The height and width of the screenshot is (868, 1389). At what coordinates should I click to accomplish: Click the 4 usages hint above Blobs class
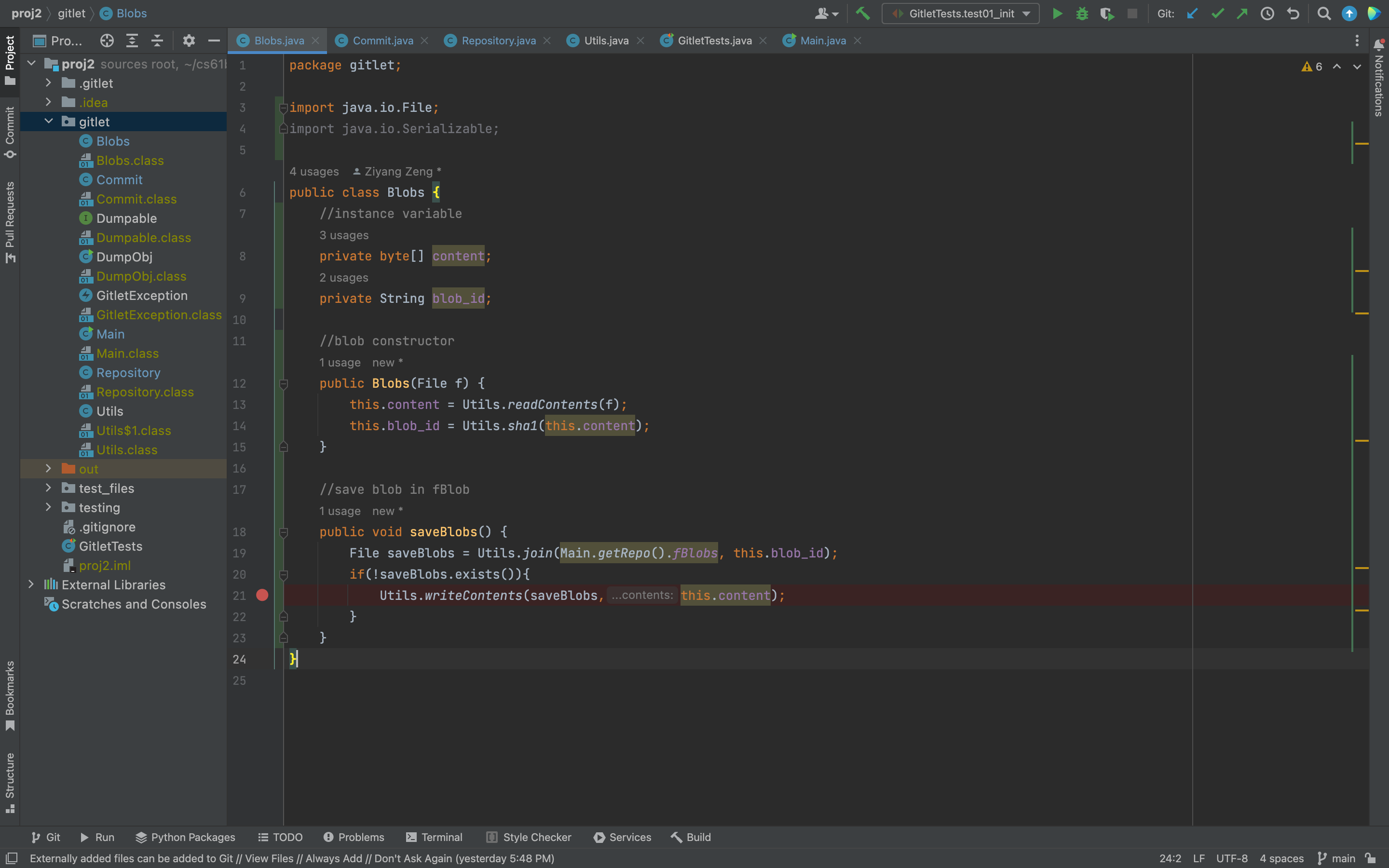coord(314,172)
